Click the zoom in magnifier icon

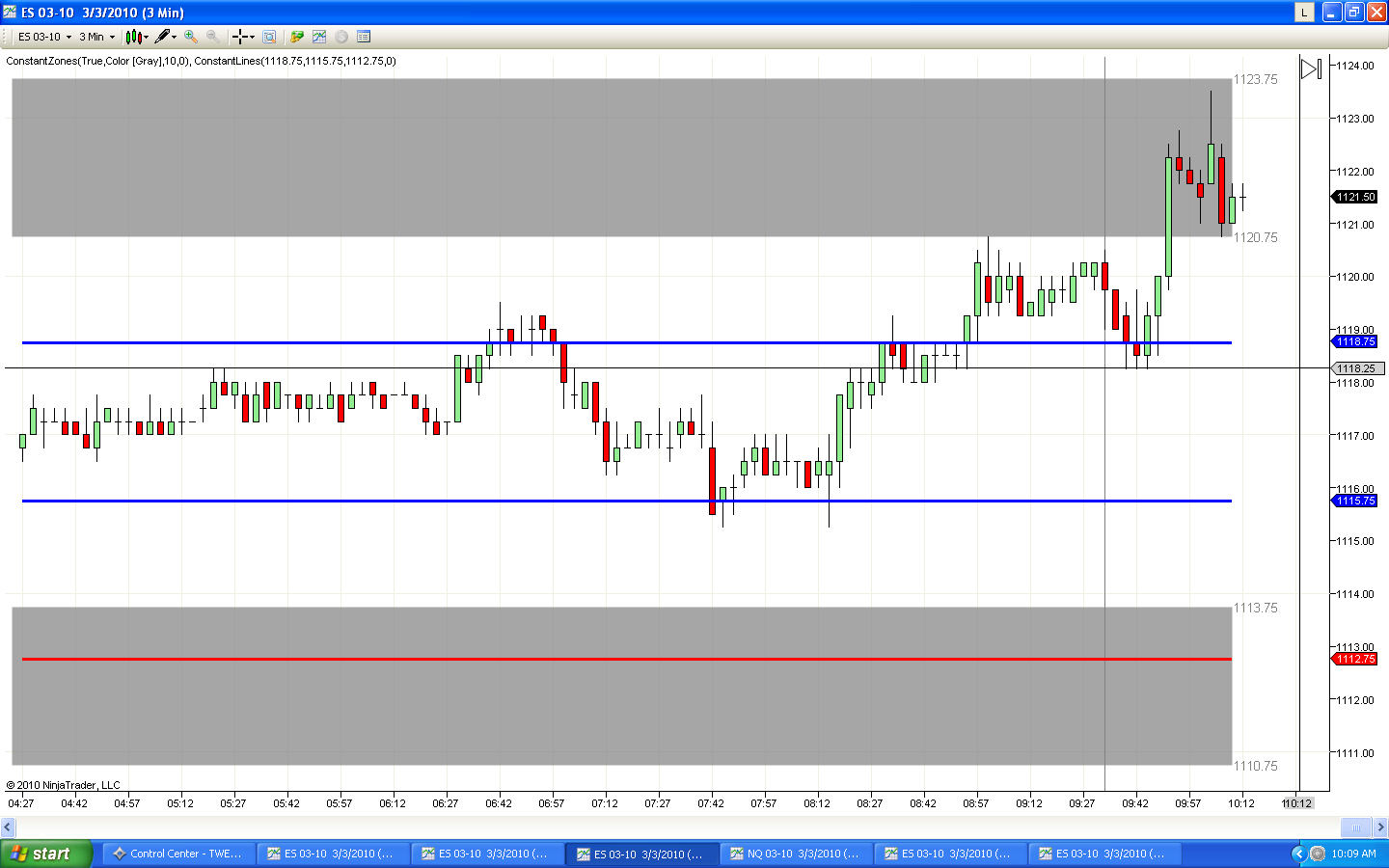pos(191,37)
